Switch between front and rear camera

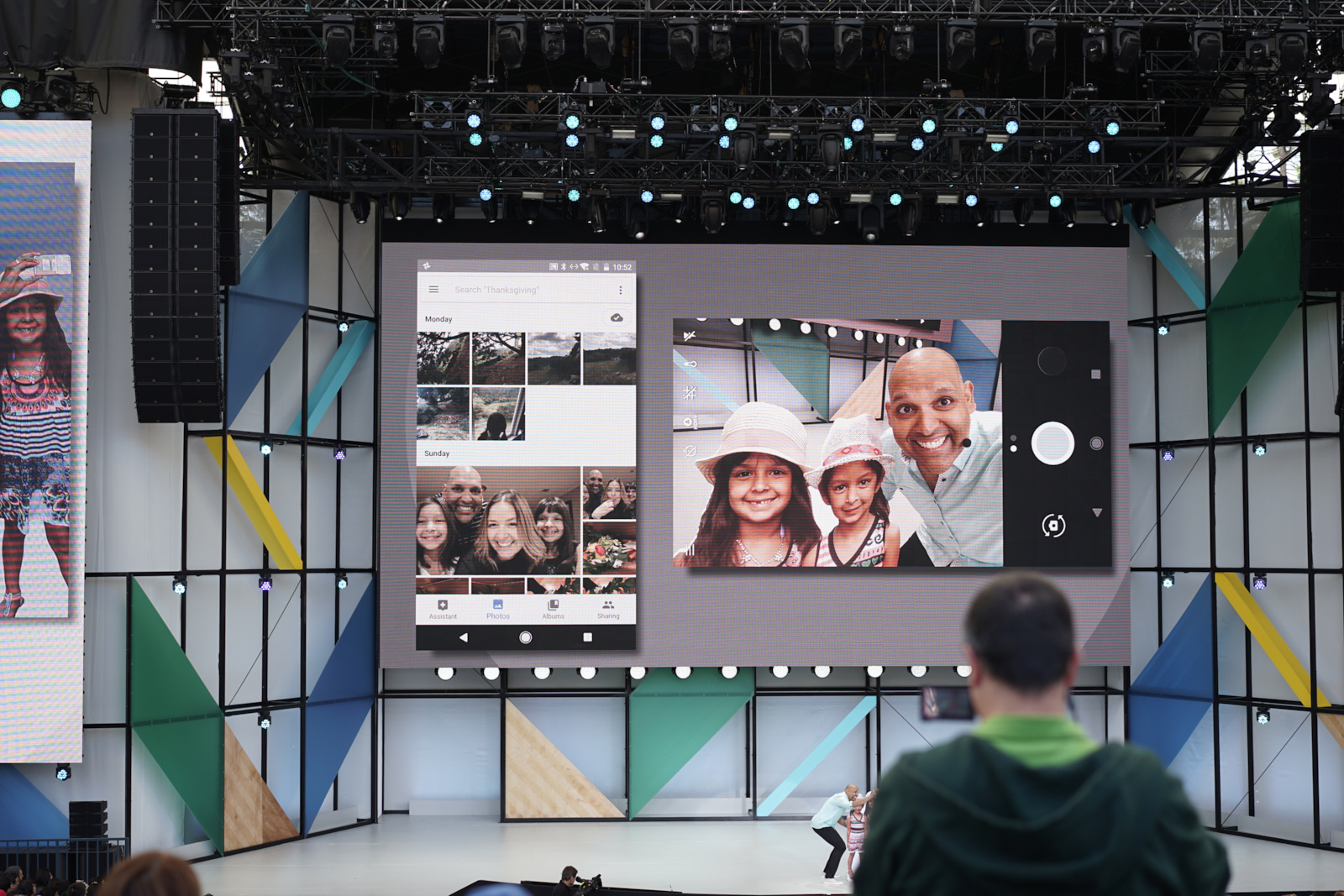[x=1053, y=526]
